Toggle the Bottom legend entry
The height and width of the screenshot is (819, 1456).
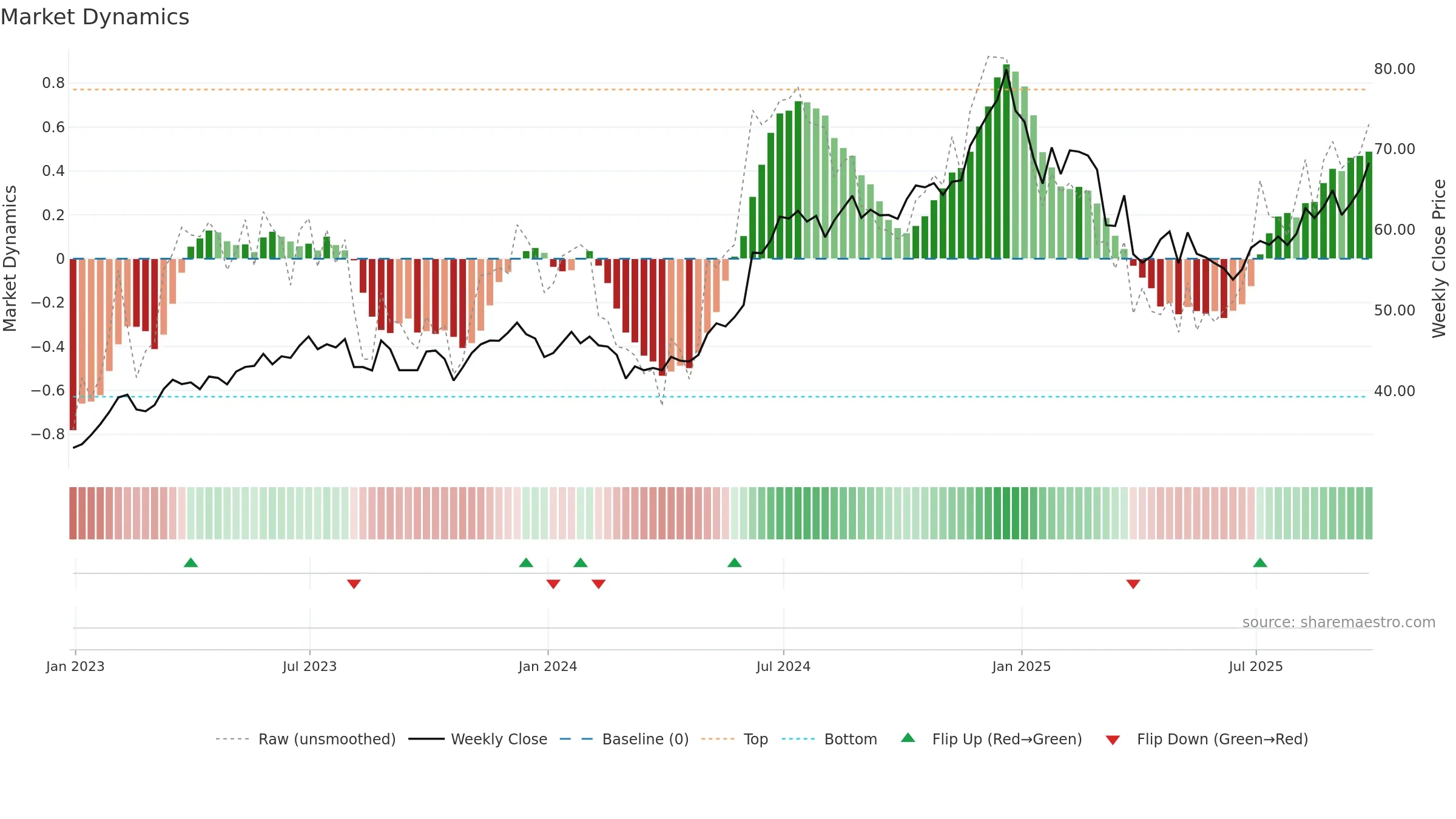point(829,739)
